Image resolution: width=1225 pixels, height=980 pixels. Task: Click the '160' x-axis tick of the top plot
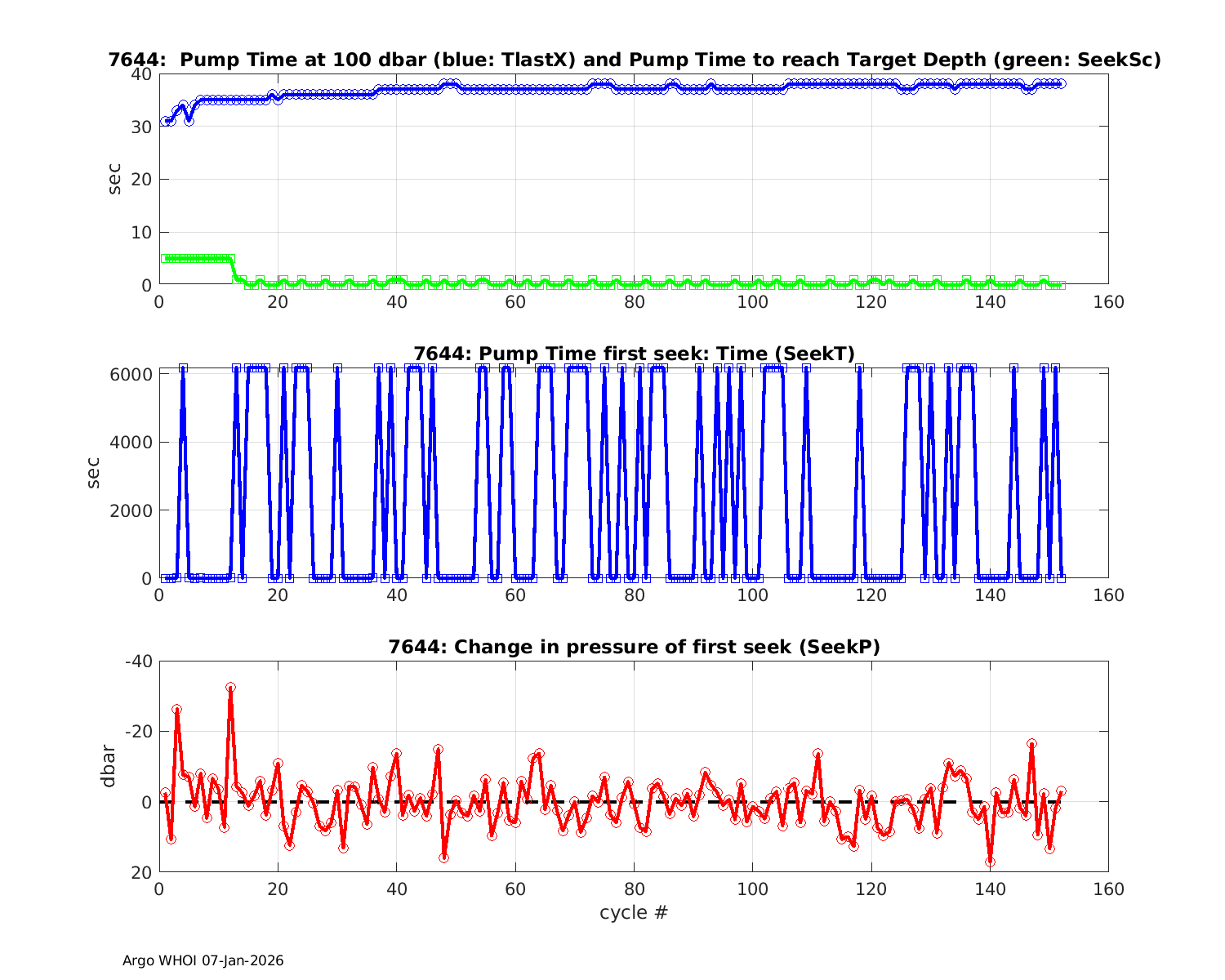point(1108,302)
